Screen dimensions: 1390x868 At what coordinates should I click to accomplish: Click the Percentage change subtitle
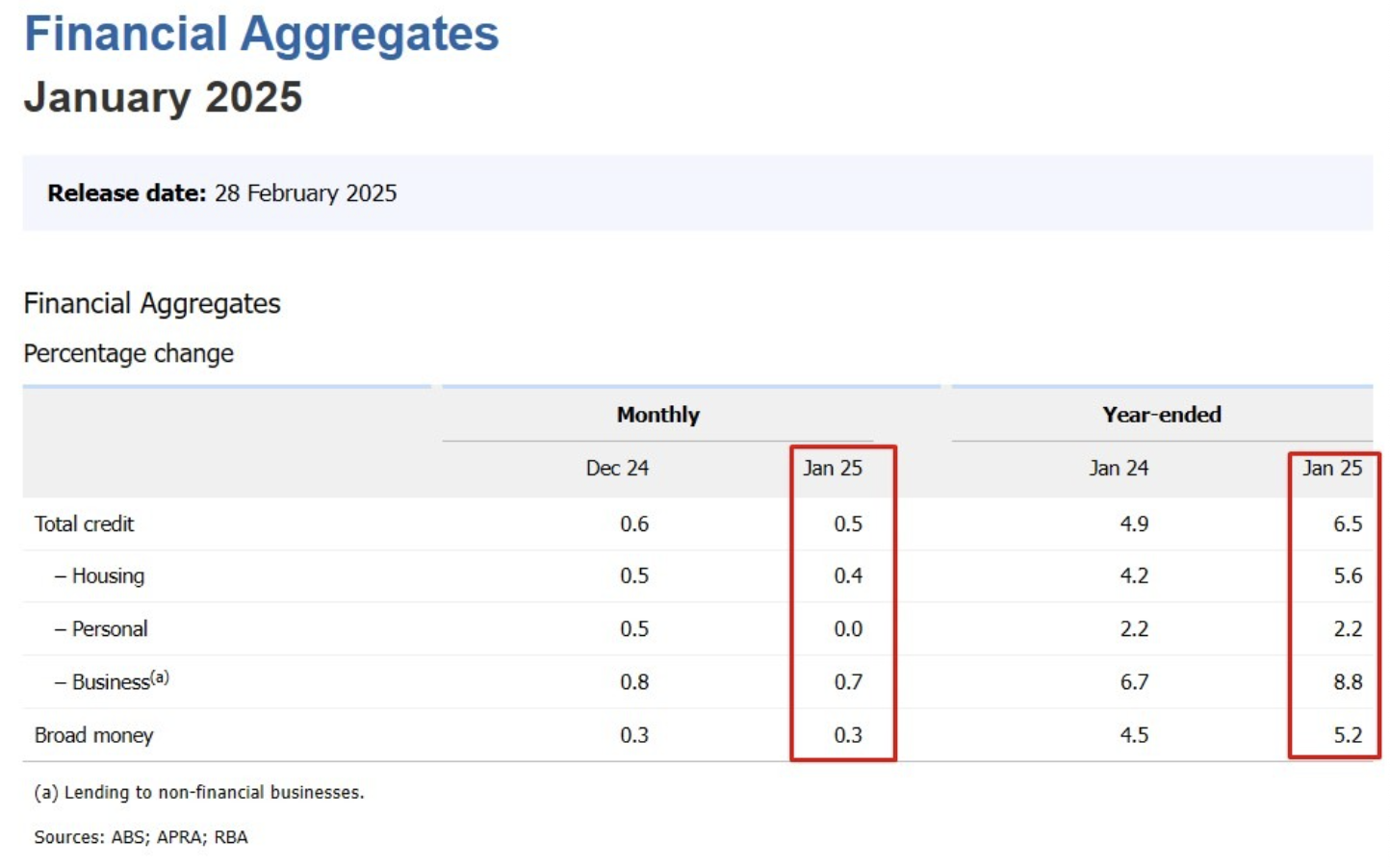click(128, 353)
